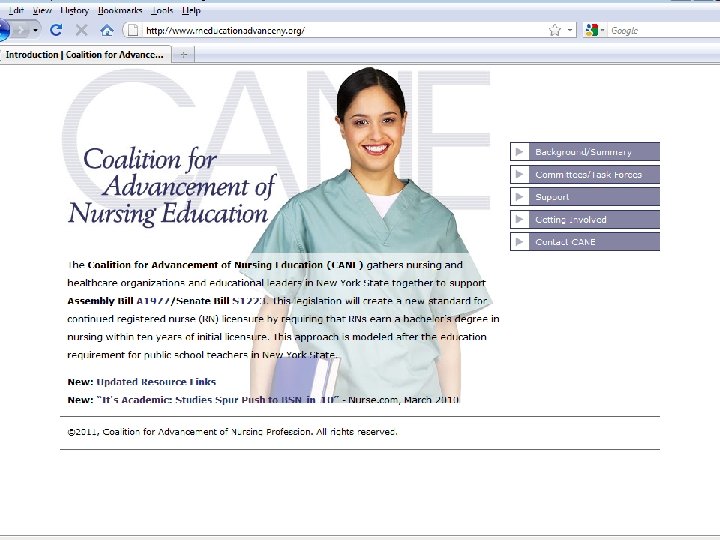Viewport: 720px width, 540px height.
Task: Click arrow icon beside Committees/Task Forces
Action: point(520,174)
